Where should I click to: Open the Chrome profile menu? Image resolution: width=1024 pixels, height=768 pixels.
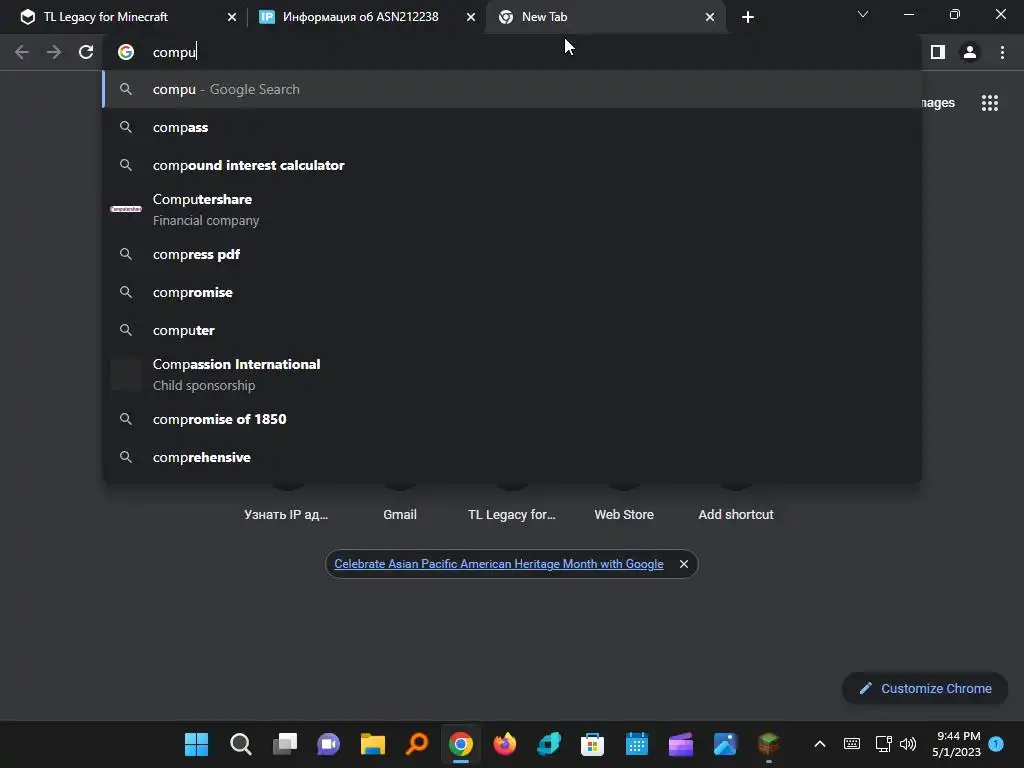pos(970,52)
